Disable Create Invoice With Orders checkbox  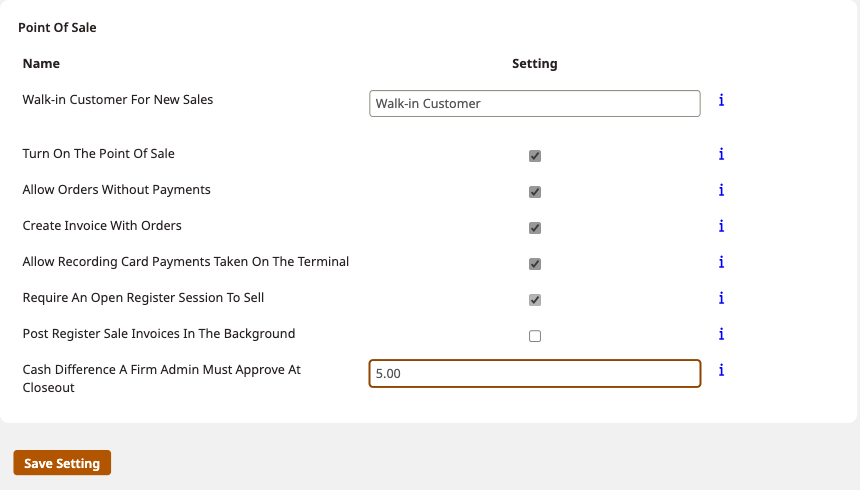coord(535,228)
